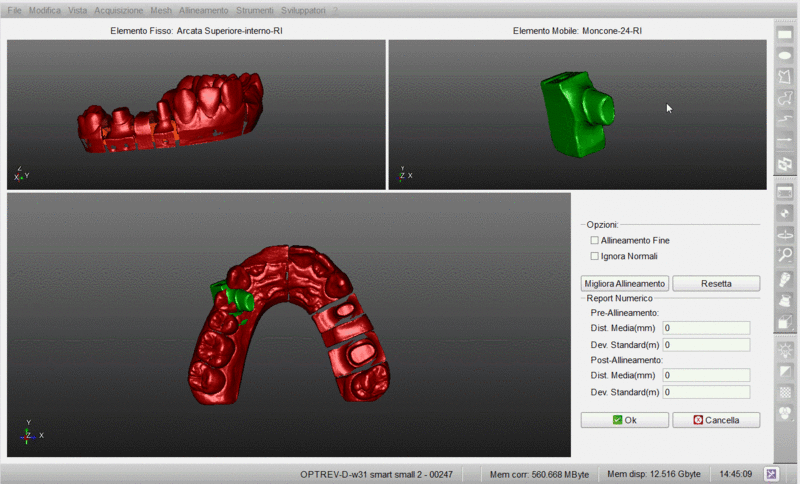The image size is (800, 484).
Task: Activate the magnifier zoom tool
Action: 785,255
